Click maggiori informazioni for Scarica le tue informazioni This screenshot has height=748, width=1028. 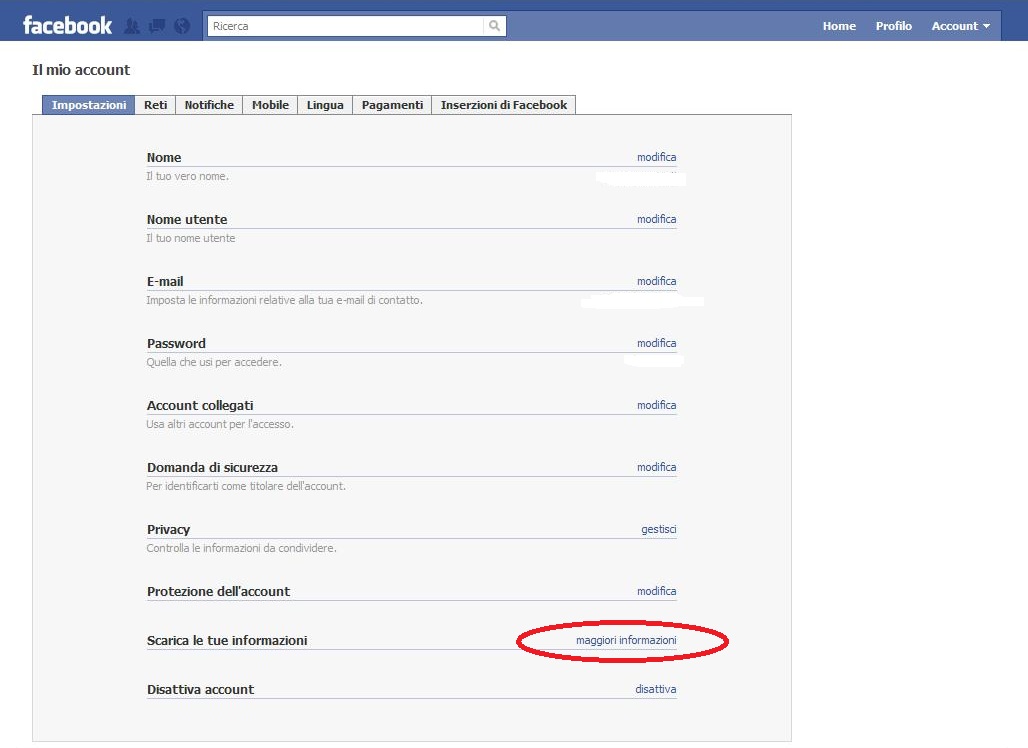pyautogui.click(x=626, y=640)
